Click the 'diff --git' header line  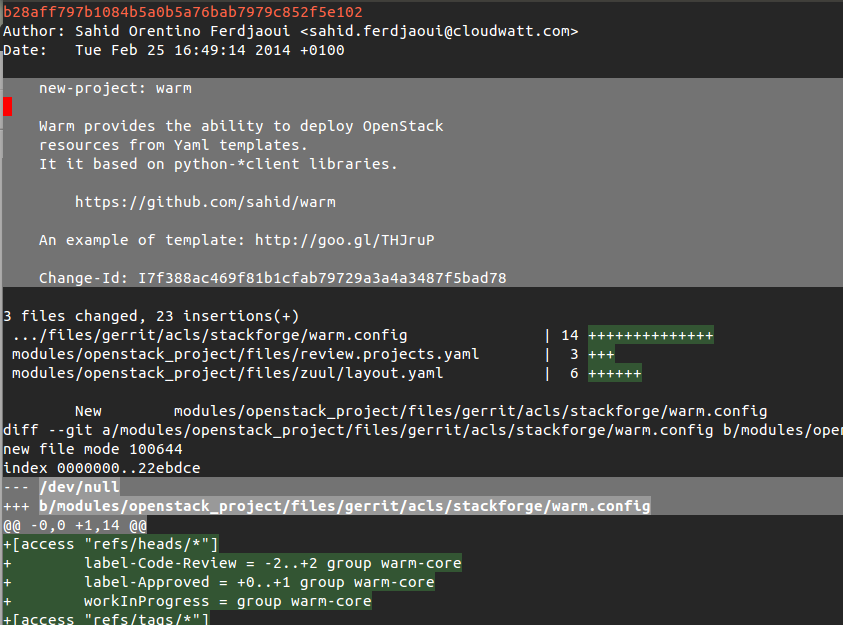(420, 430)
